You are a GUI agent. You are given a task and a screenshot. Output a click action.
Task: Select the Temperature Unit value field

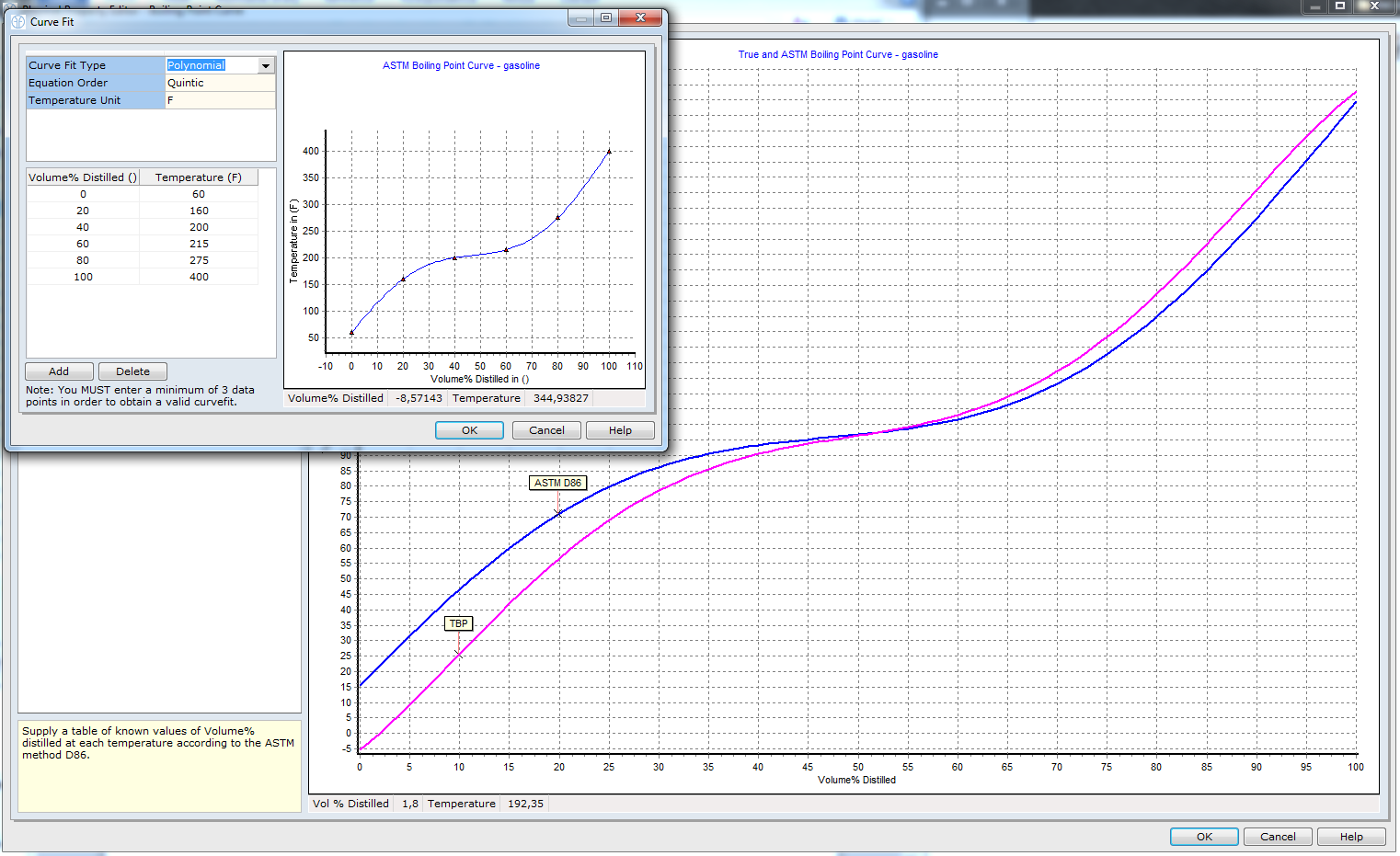220,100
